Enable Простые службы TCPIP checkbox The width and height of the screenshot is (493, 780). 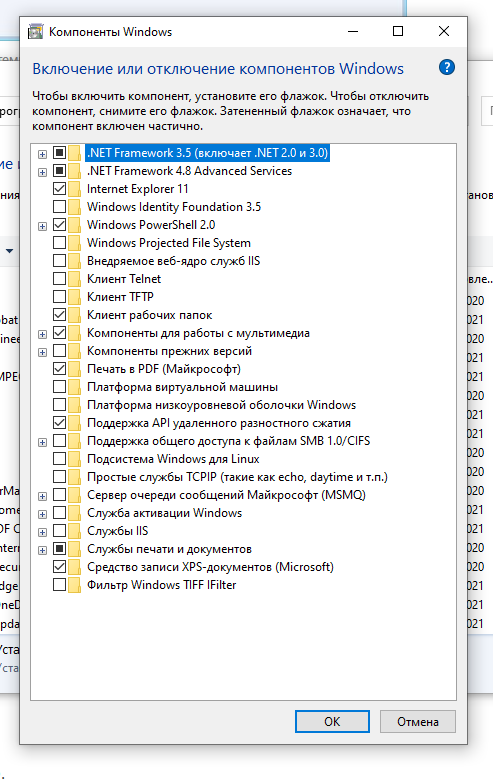[59, 477]
